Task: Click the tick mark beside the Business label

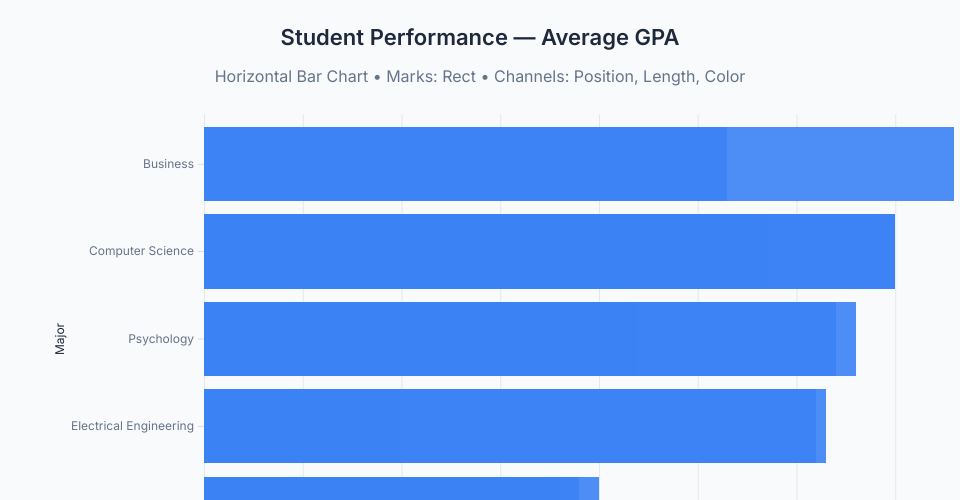Action: 200,164
